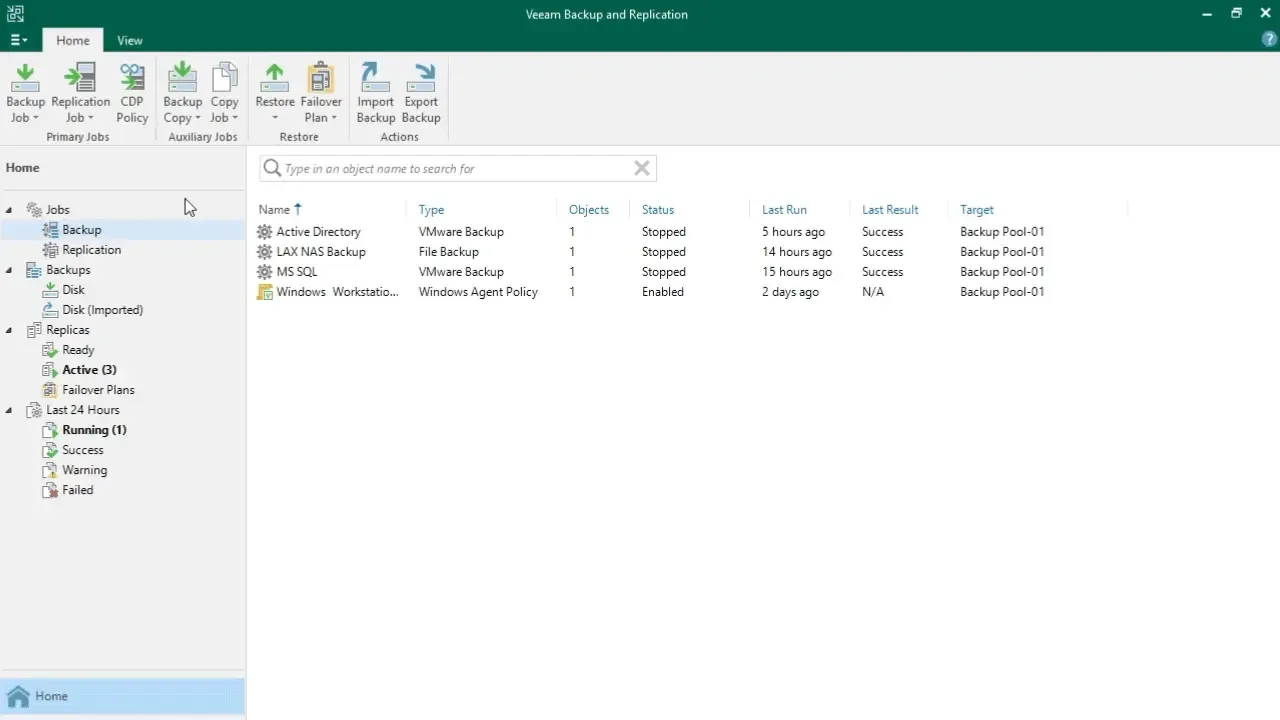The width and height of the screenshot is (1280, 720).
Task: Open the Help question mark icon
Action: pos(1270,40)
